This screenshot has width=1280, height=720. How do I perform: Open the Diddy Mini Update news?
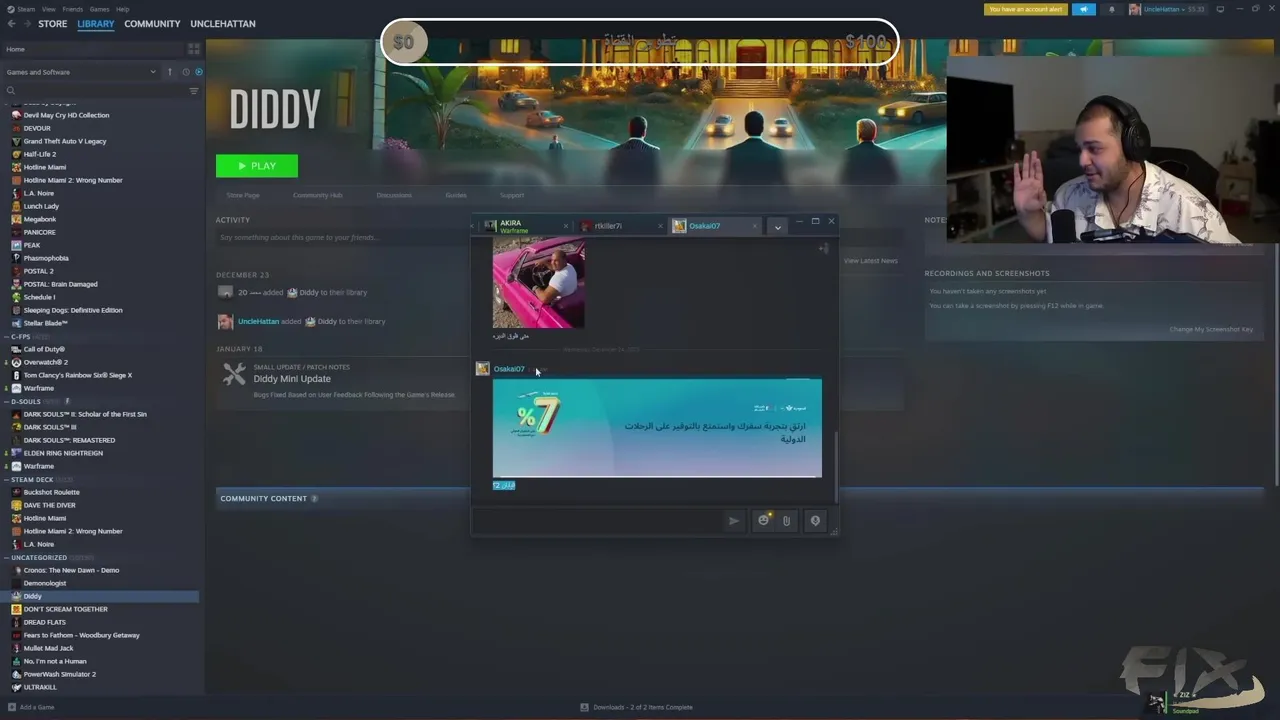coord(292,379)
